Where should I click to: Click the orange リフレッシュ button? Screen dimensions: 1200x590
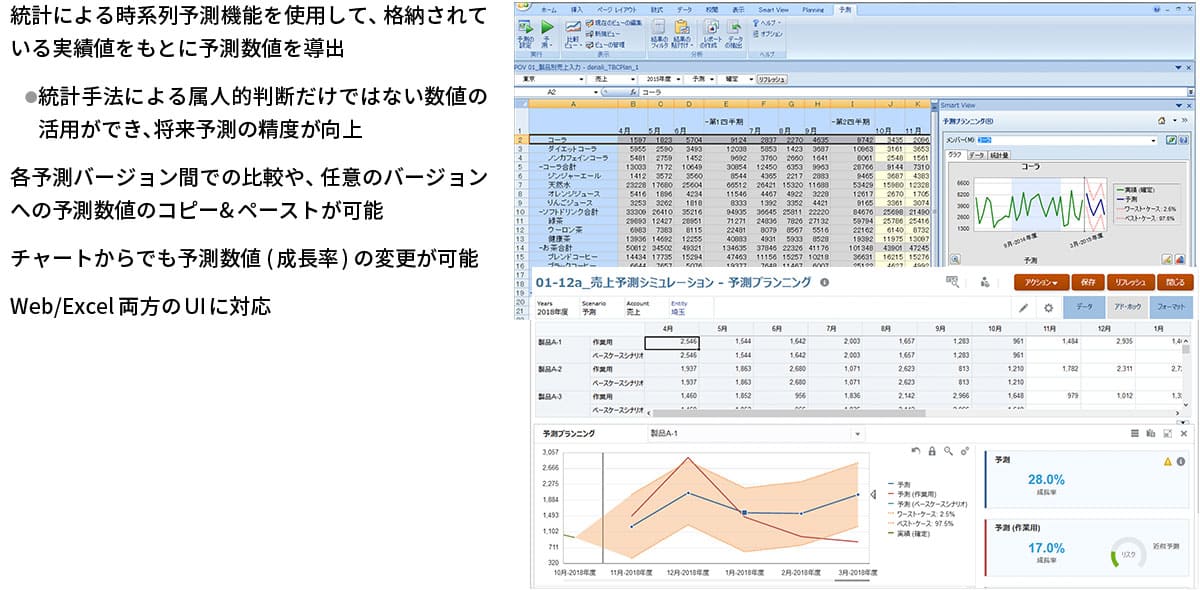coord(1133,283)
